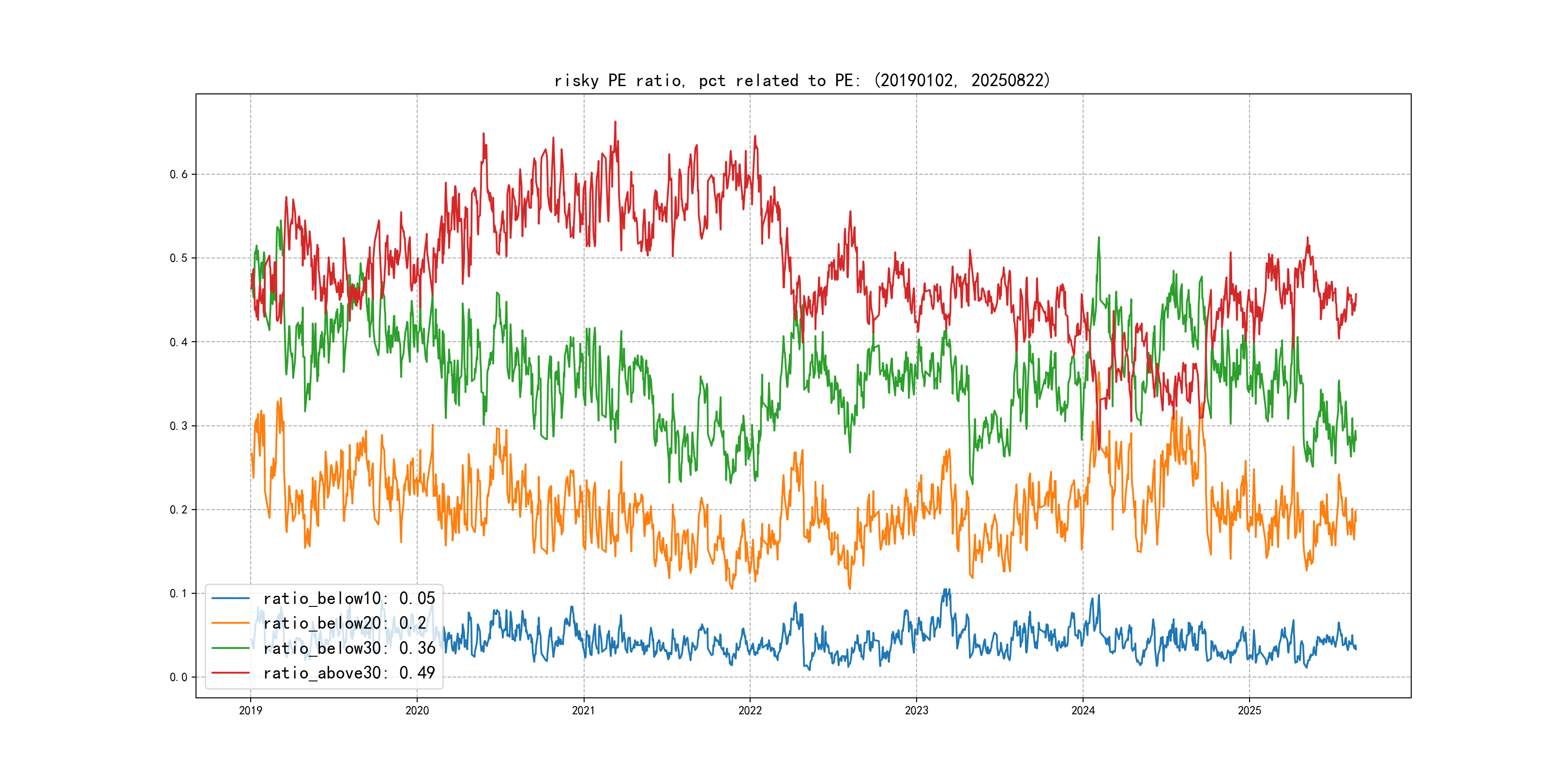
Task: Click the 0.3 y-axis tick label
Action: point(179,426)
